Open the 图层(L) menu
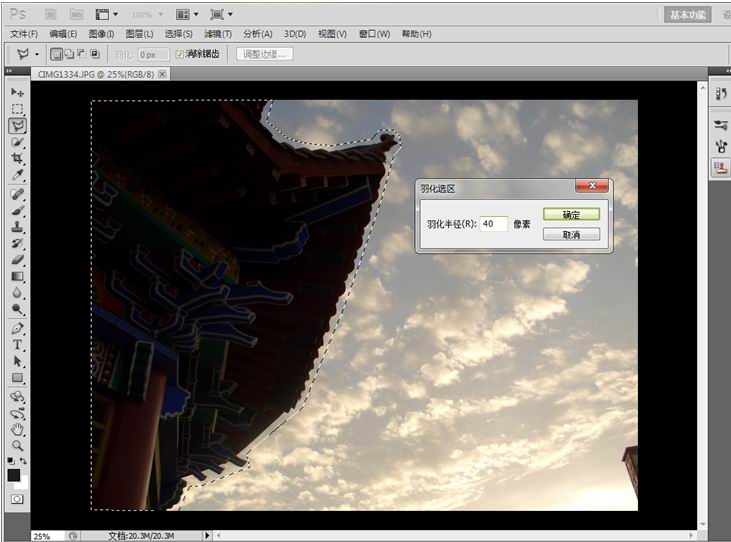The width and height of the screenshot is (731, 542). tap(139, 34)
